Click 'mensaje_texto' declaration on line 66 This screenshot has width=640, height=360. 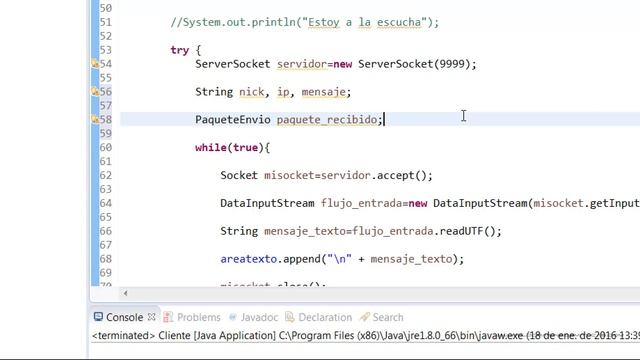(305, 231)
